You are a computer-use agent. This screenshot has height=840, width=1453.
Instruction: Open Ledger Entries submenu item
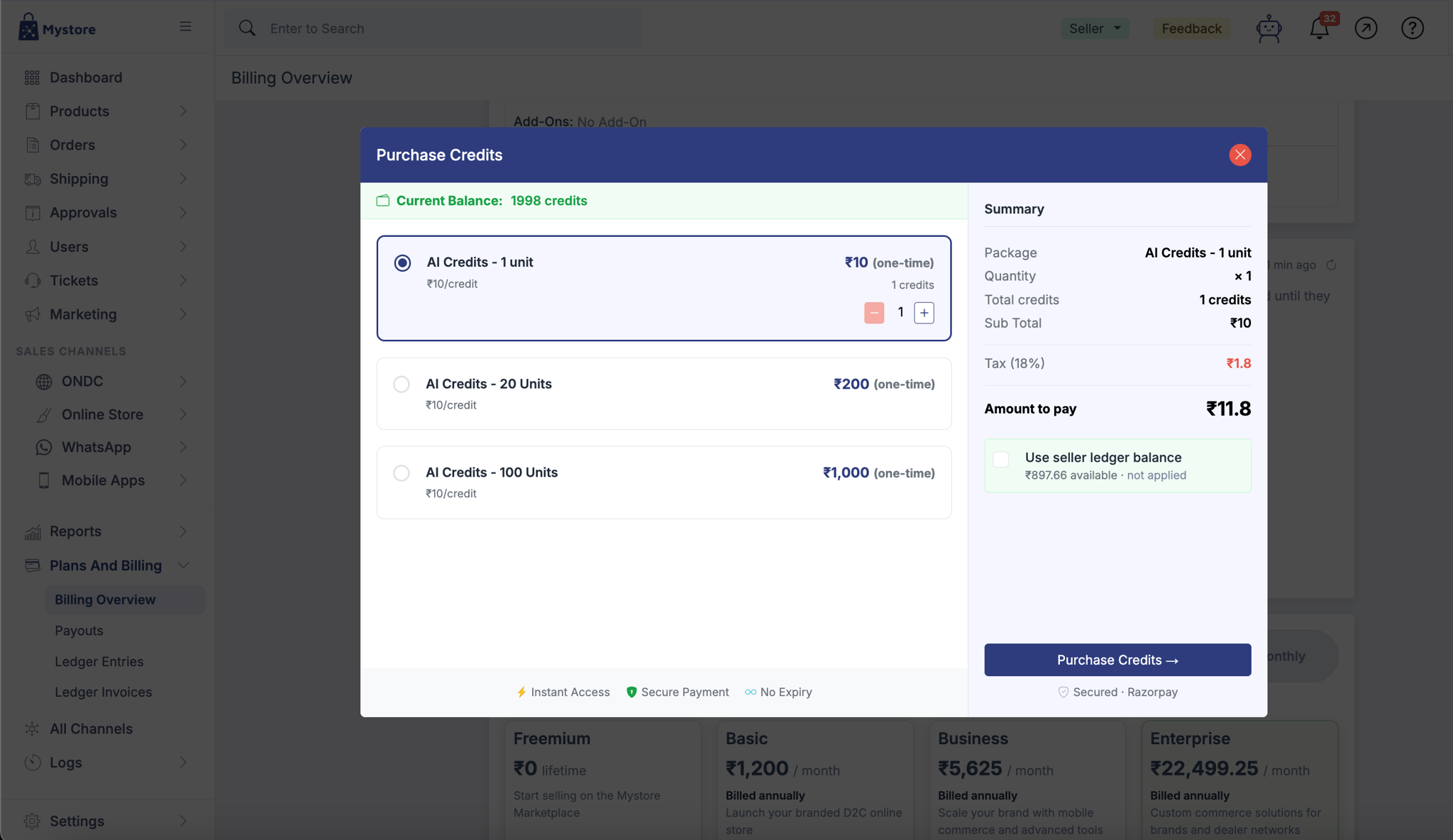99,661
